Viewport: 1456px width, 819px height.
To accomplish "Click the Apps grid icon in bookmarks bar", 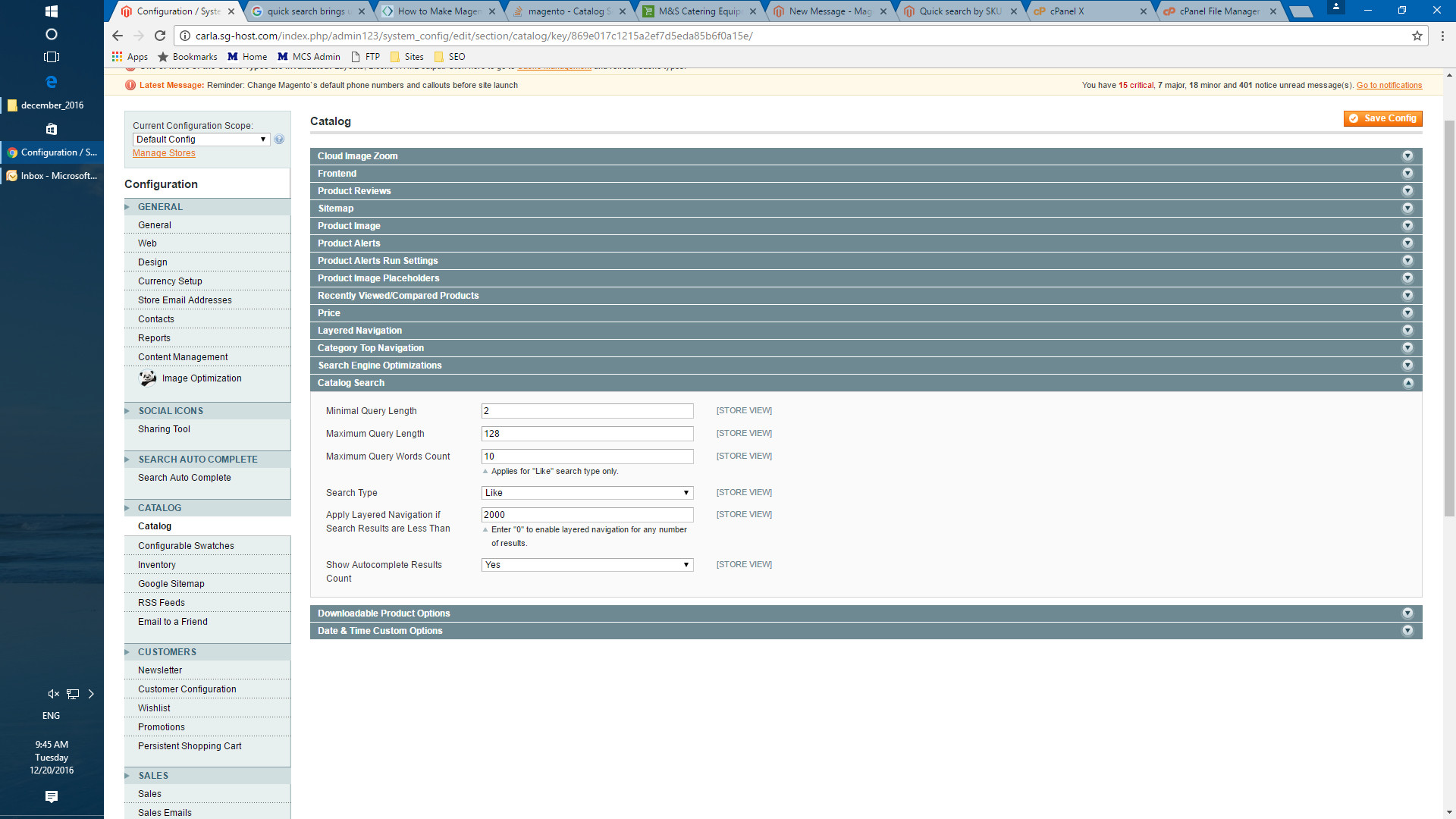I will tap(117, 57).
